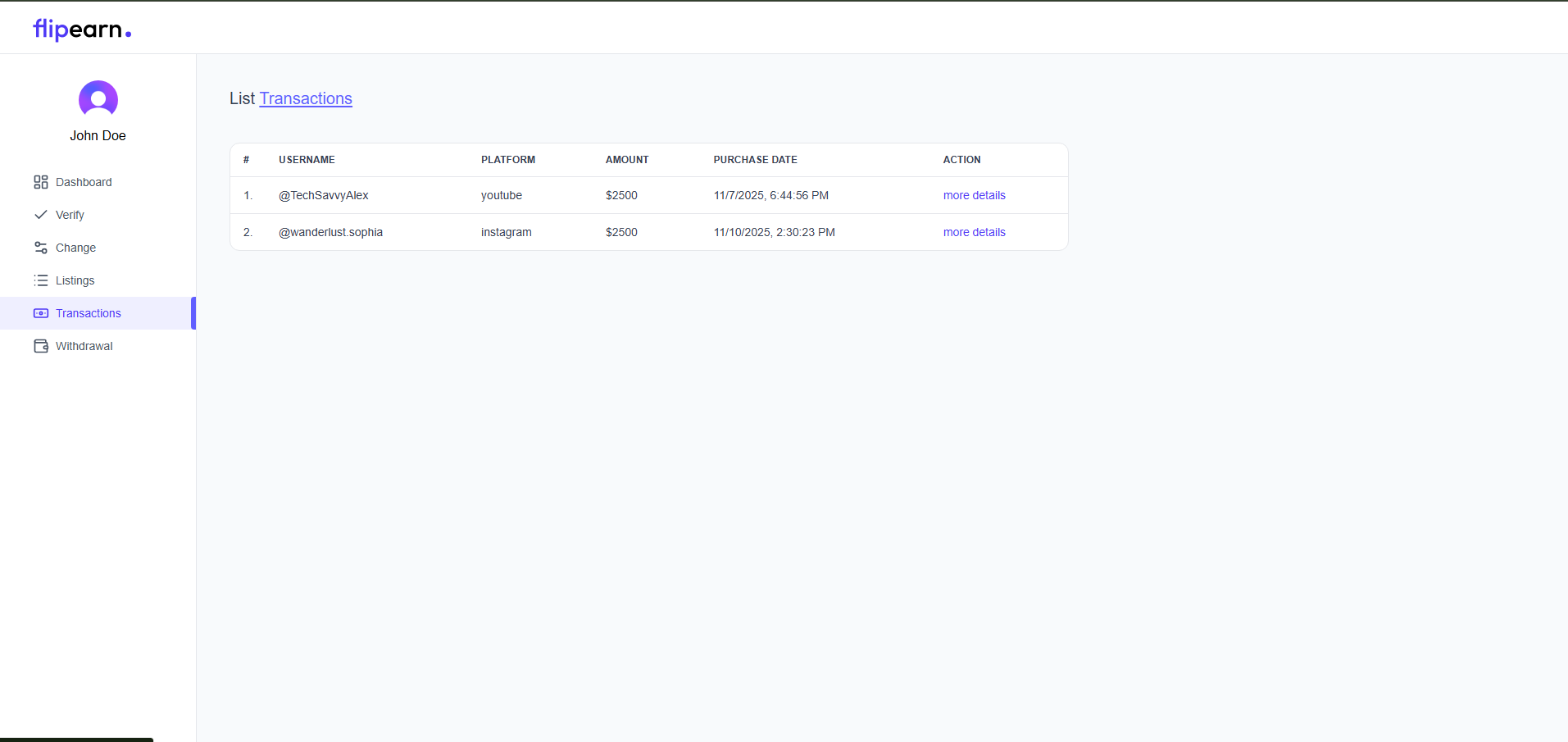Image resolution: width=1568 pixels, height=742 pixels.
Task: Click the John Doe username text
Action: (x=98, y=136)
